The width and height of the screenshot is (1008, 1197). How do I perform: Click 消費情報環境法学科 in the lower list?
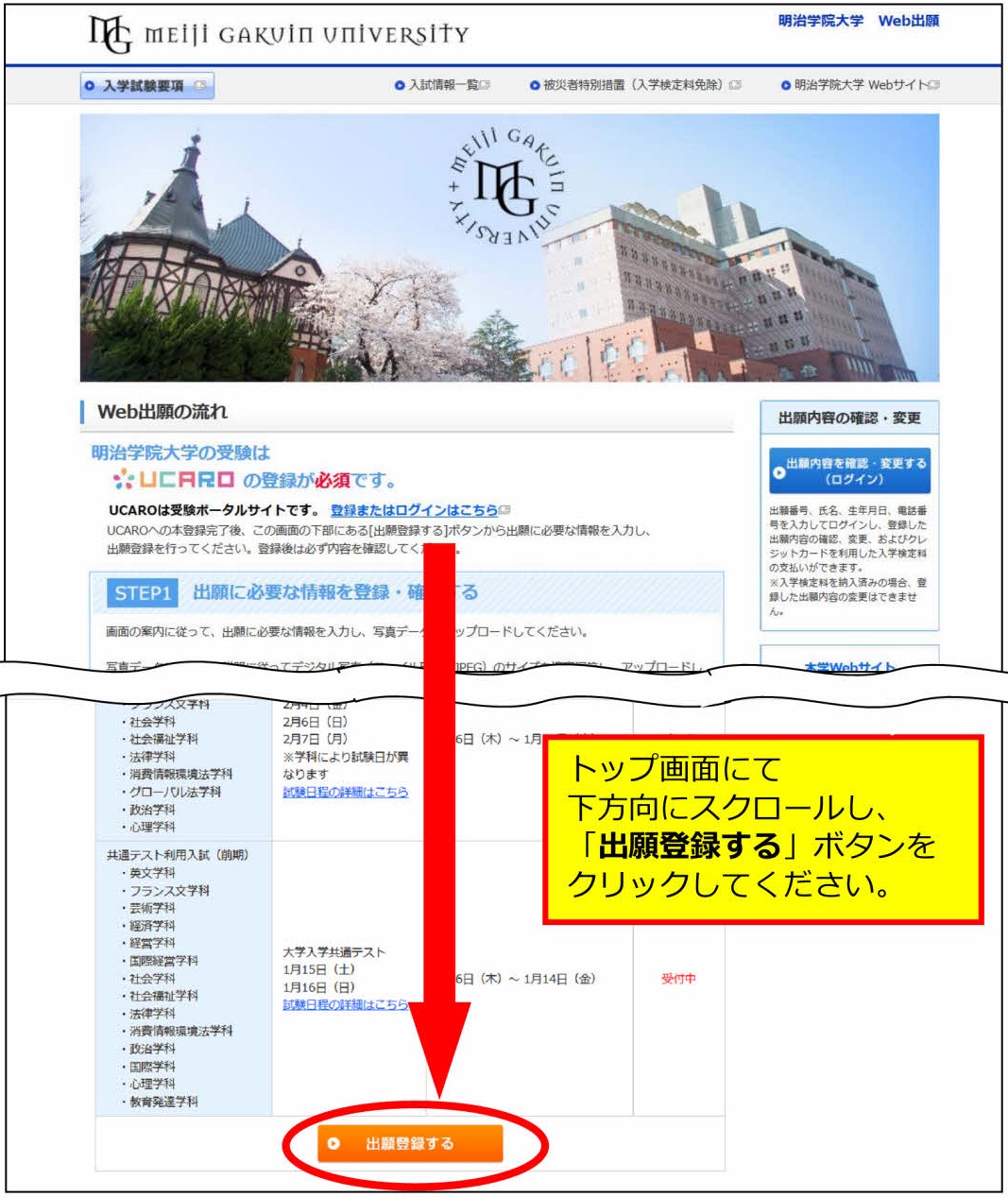tap(180, 1031)
